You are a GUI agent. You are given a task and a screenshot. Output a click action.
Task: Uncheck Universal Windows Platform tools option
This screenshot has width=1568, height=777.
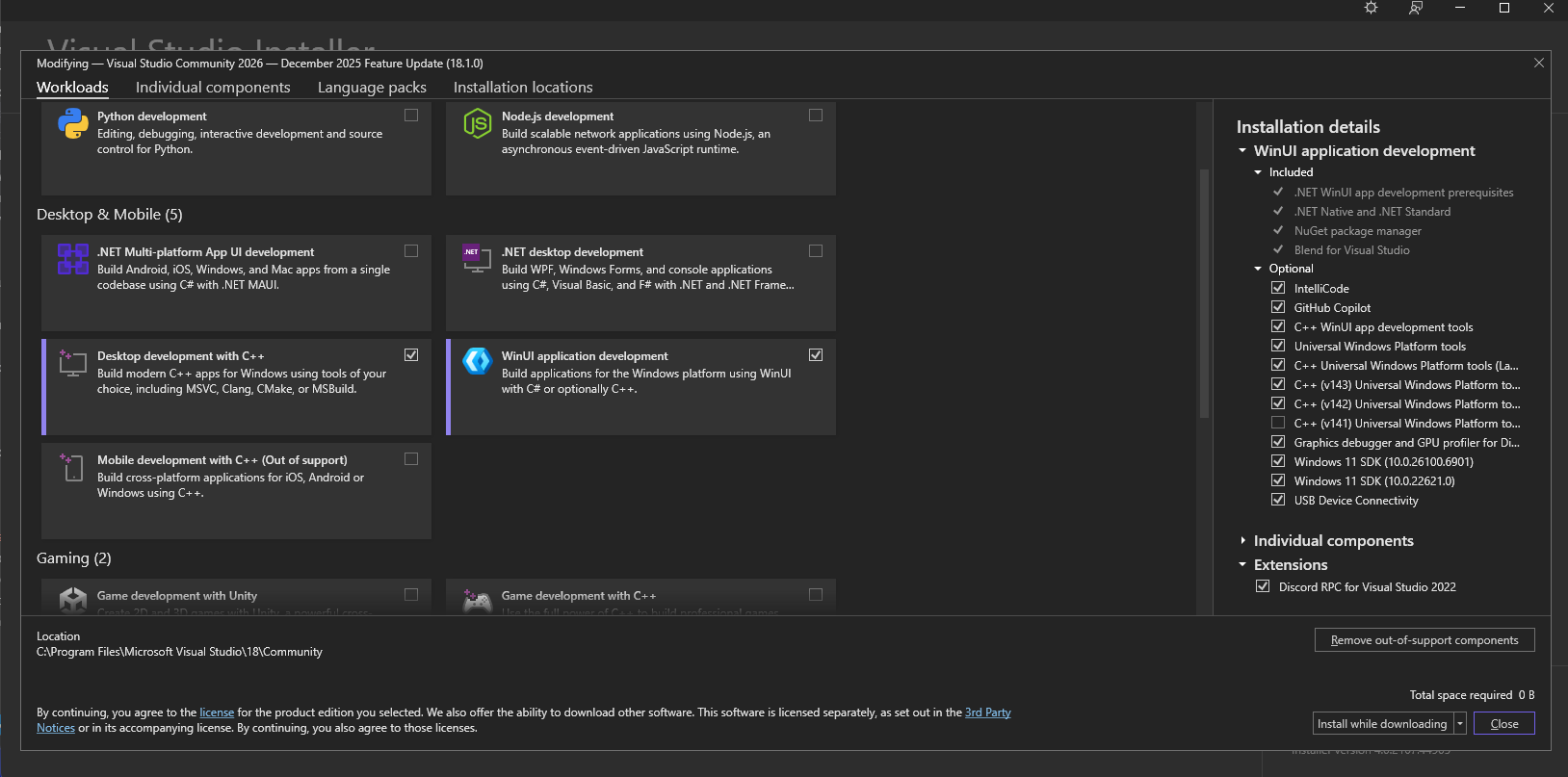point(1278,346)
